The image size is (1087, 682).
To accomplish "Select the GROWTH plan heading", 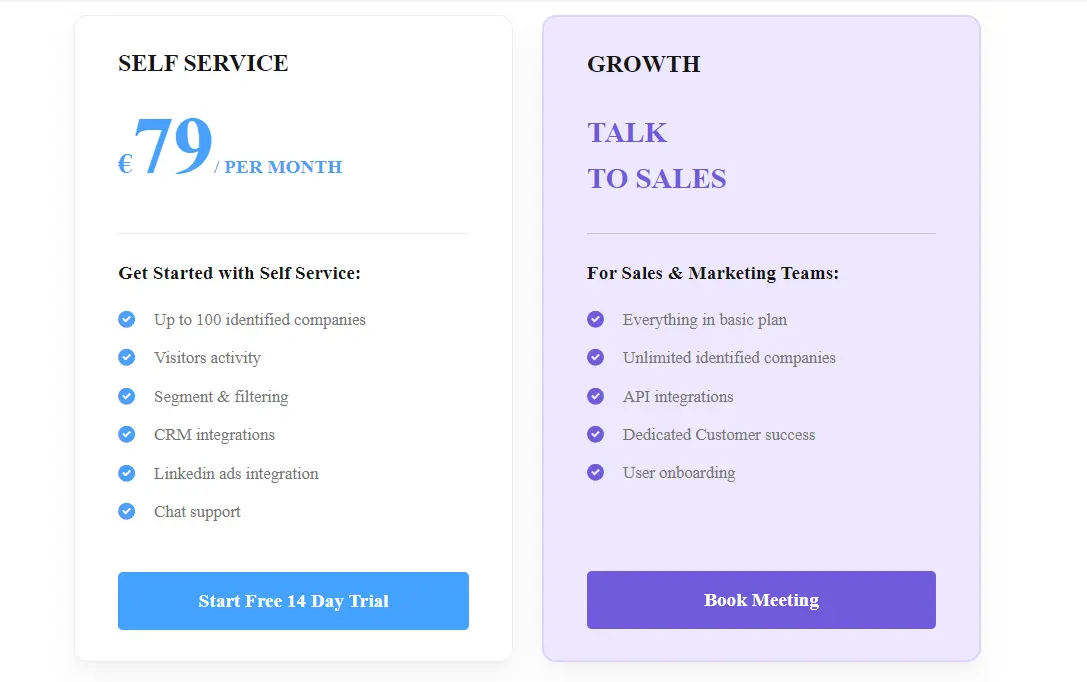I will click(644, 64).
